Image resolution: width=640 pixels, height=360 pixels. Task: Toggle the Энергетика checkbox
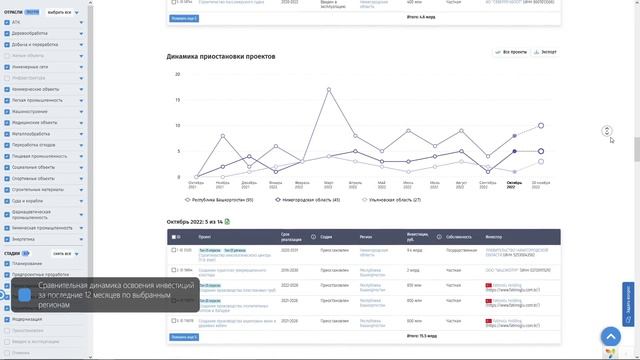click(7, 239)
